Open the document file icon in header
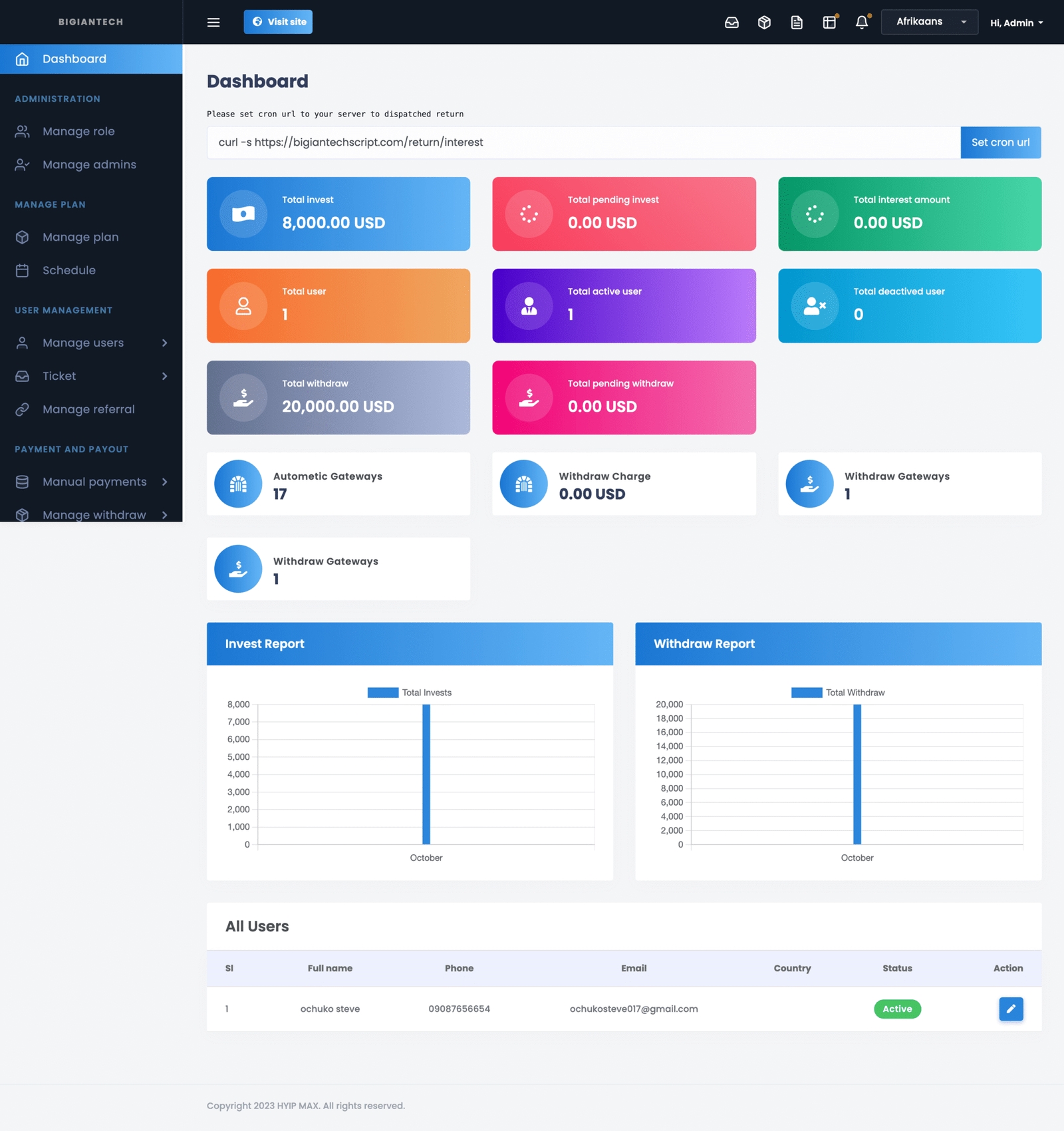1064x1131 pixels. [x=797, y=23]
